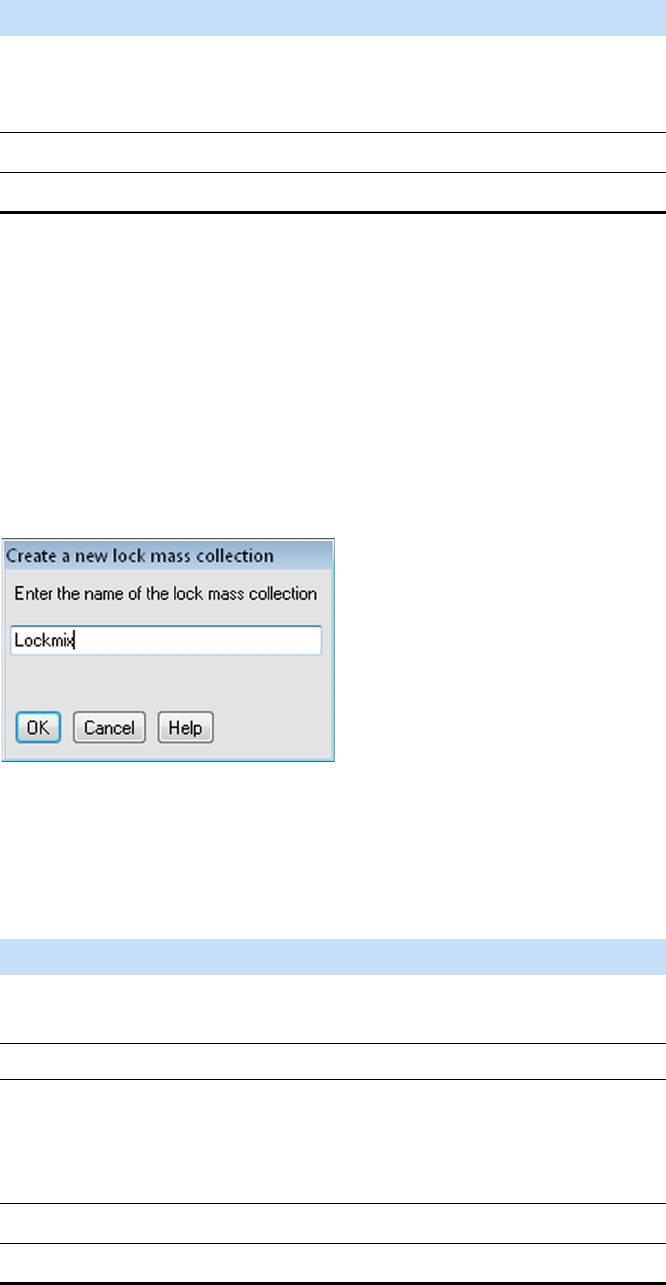Viewport: 666px width, 1285px height.
Task: Click the 'Create a new lock mass collection' title bar
Action: [168, 554]
